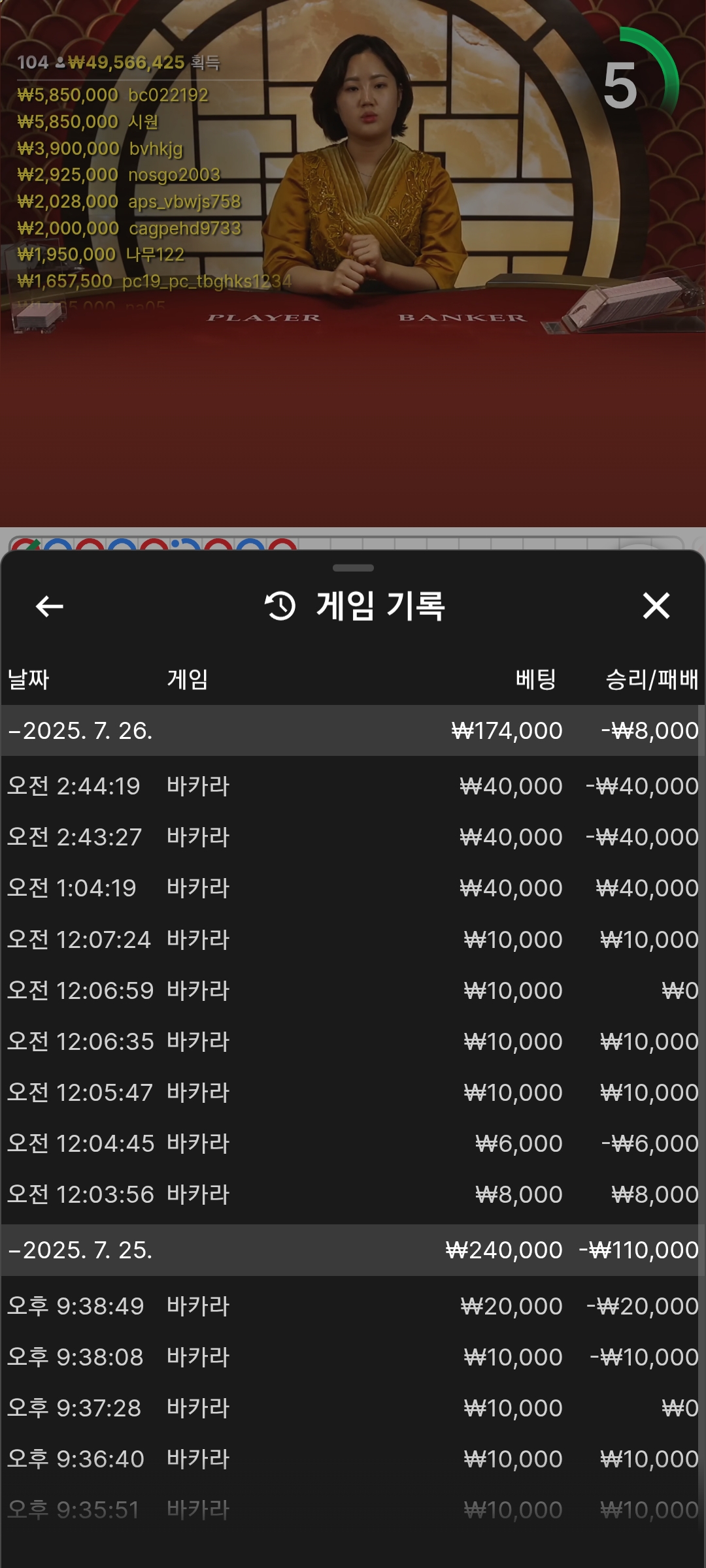Click winner bc022192 in the winners list

pyautogui.click(x=112, y=95)
